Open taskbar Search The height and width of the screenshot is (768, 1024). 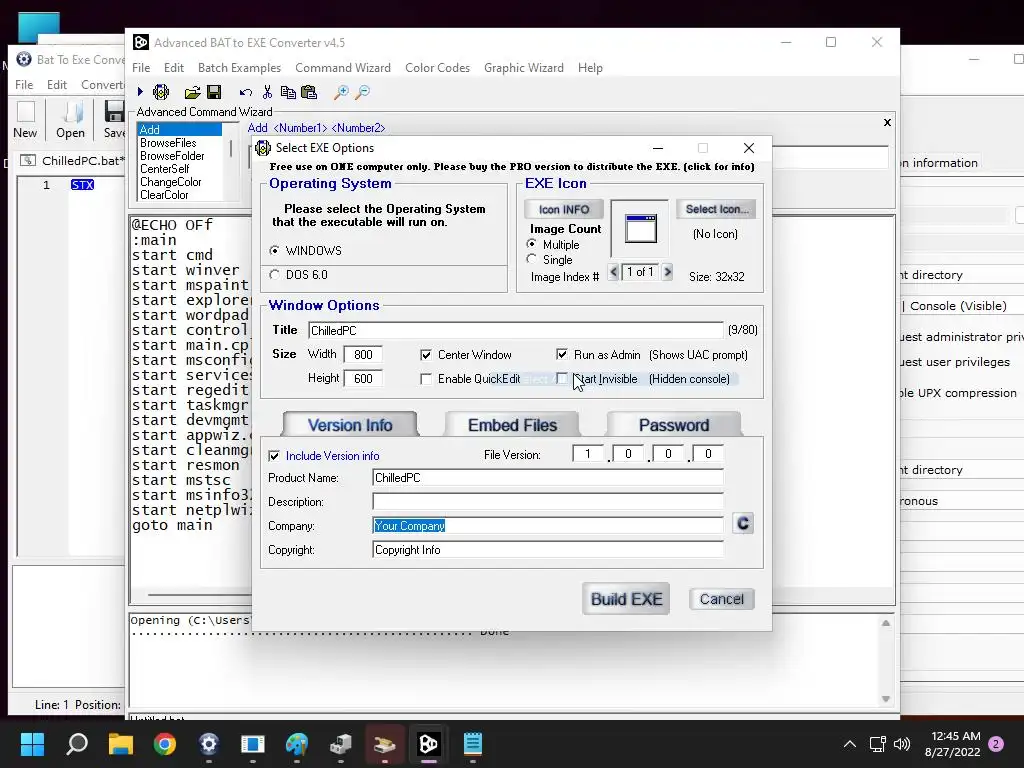click(x=77, y=744)
